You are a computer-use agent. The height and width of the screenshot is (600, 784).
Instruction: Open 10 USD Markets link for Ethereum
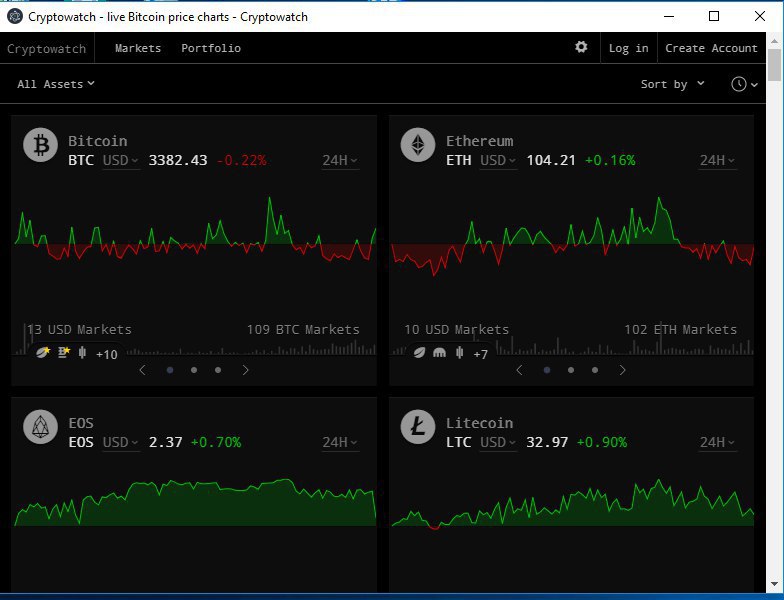pyautogui.click(x=456, y=330)
